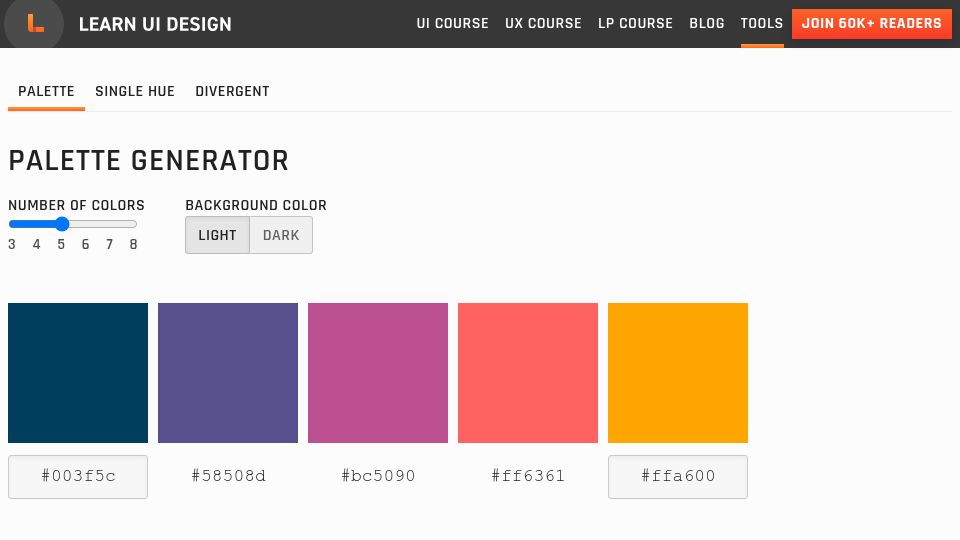Viewport: 960px width, 540px height.
Task: Switch to the Divergent tab
Action: point(232,91)
